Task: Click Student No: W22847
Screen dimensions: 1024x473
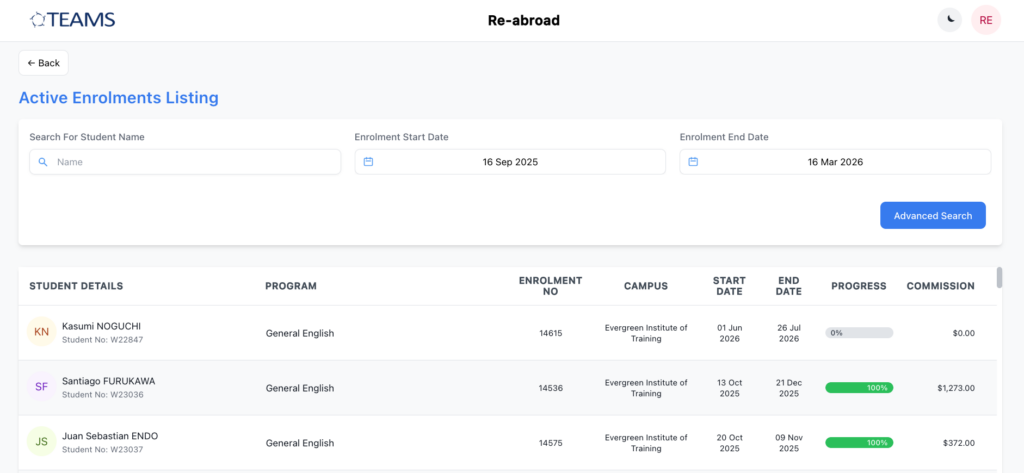Action: (103, 340)
